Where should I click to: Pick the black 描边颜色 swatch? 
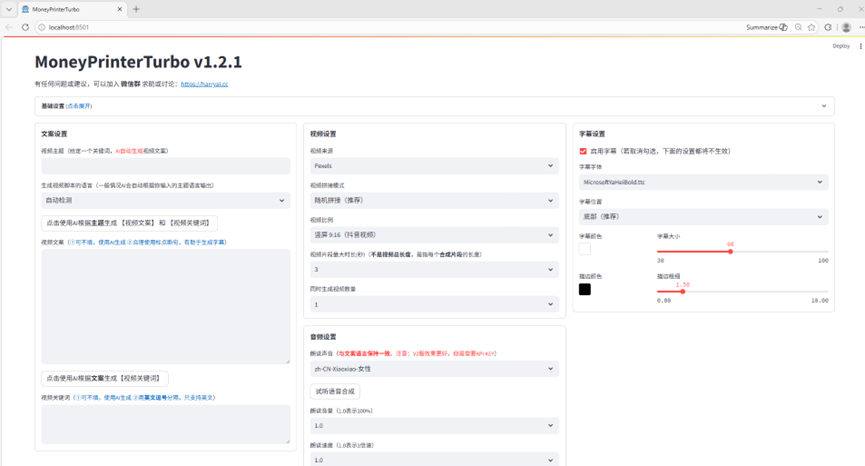click(x=585, y=290)
